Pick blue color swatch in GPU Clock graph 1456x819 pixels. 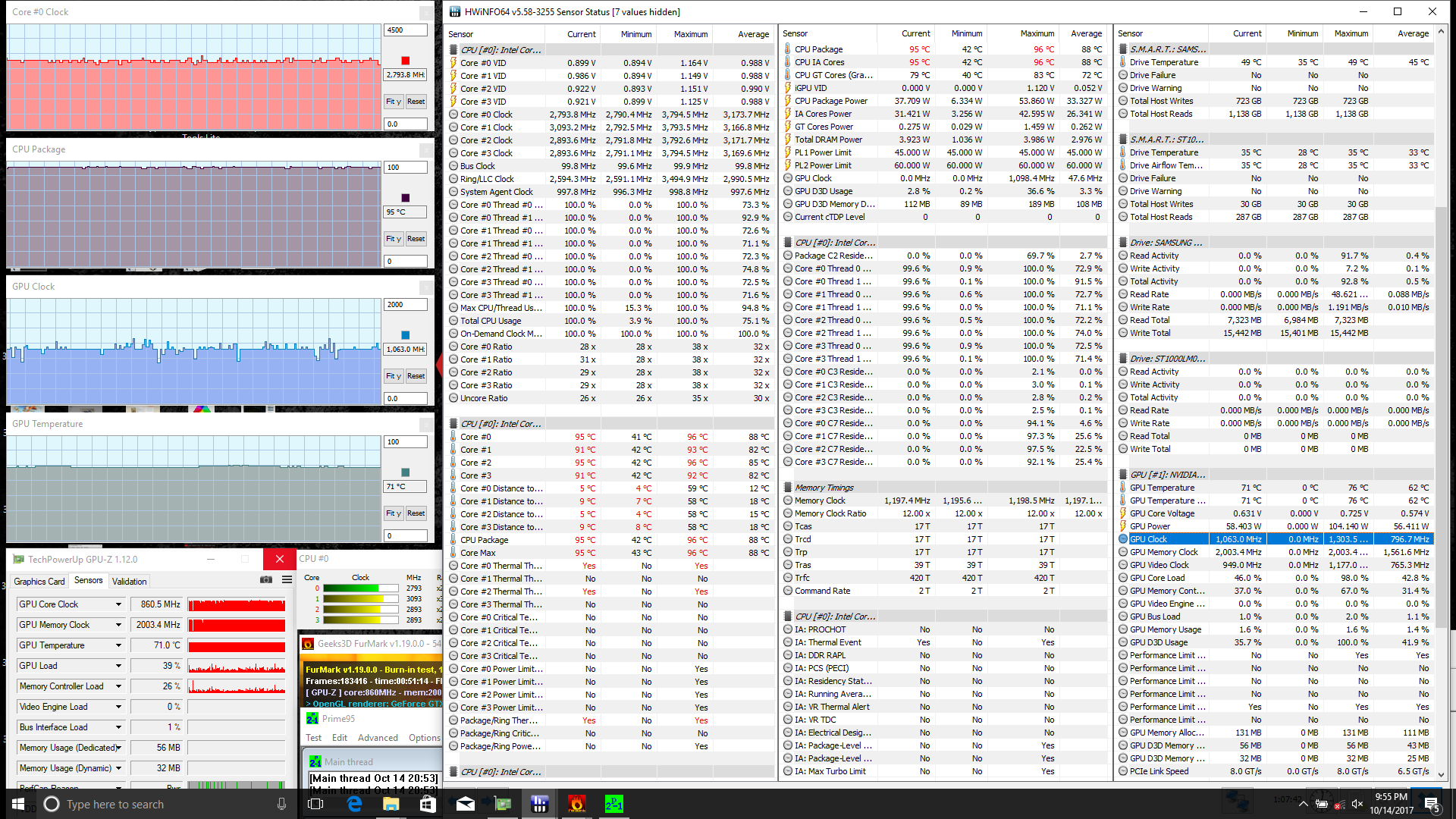pos(406,335)
